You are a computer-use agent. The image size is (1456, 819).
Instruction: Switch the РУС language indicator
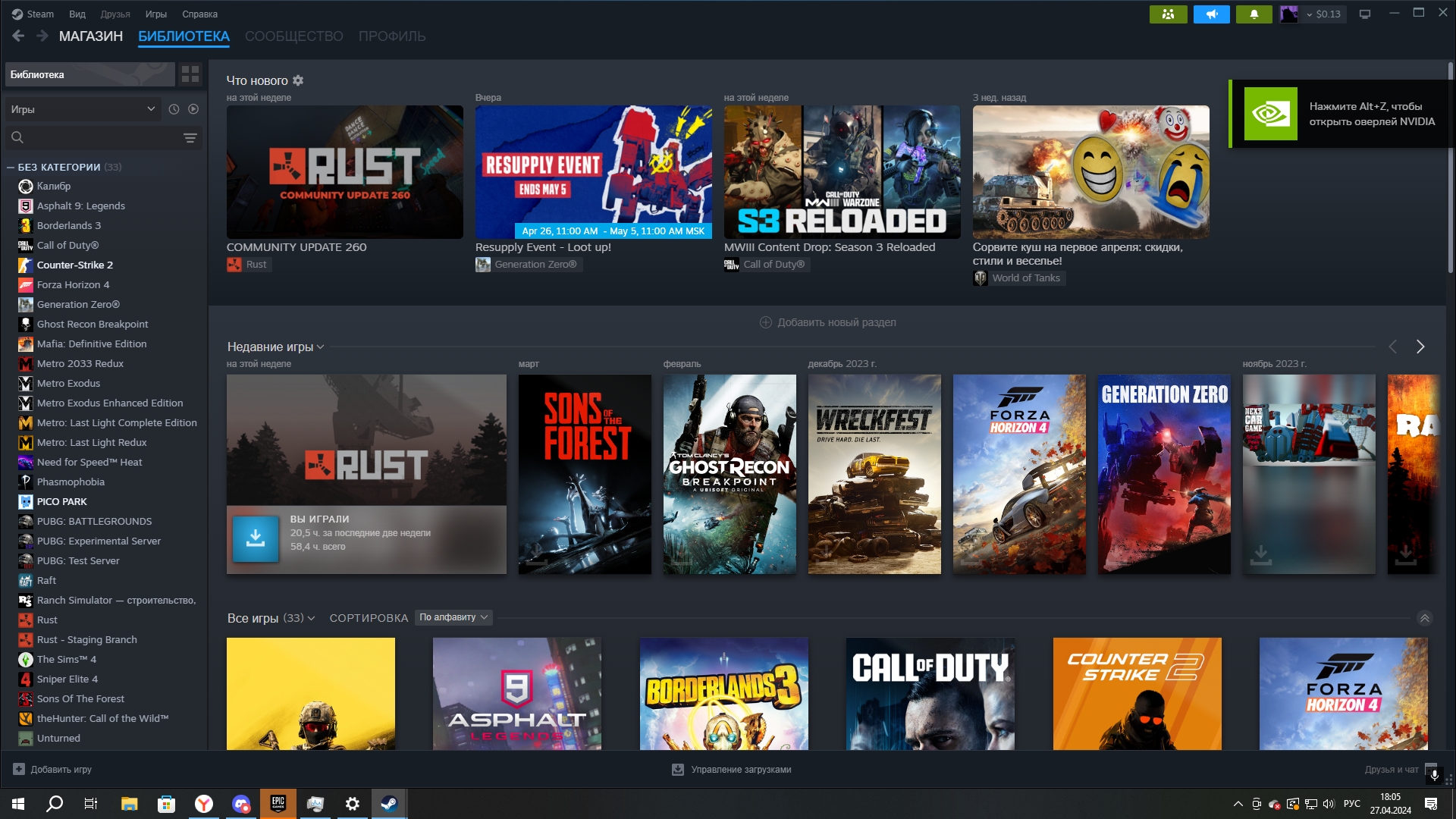point(1351,804)
